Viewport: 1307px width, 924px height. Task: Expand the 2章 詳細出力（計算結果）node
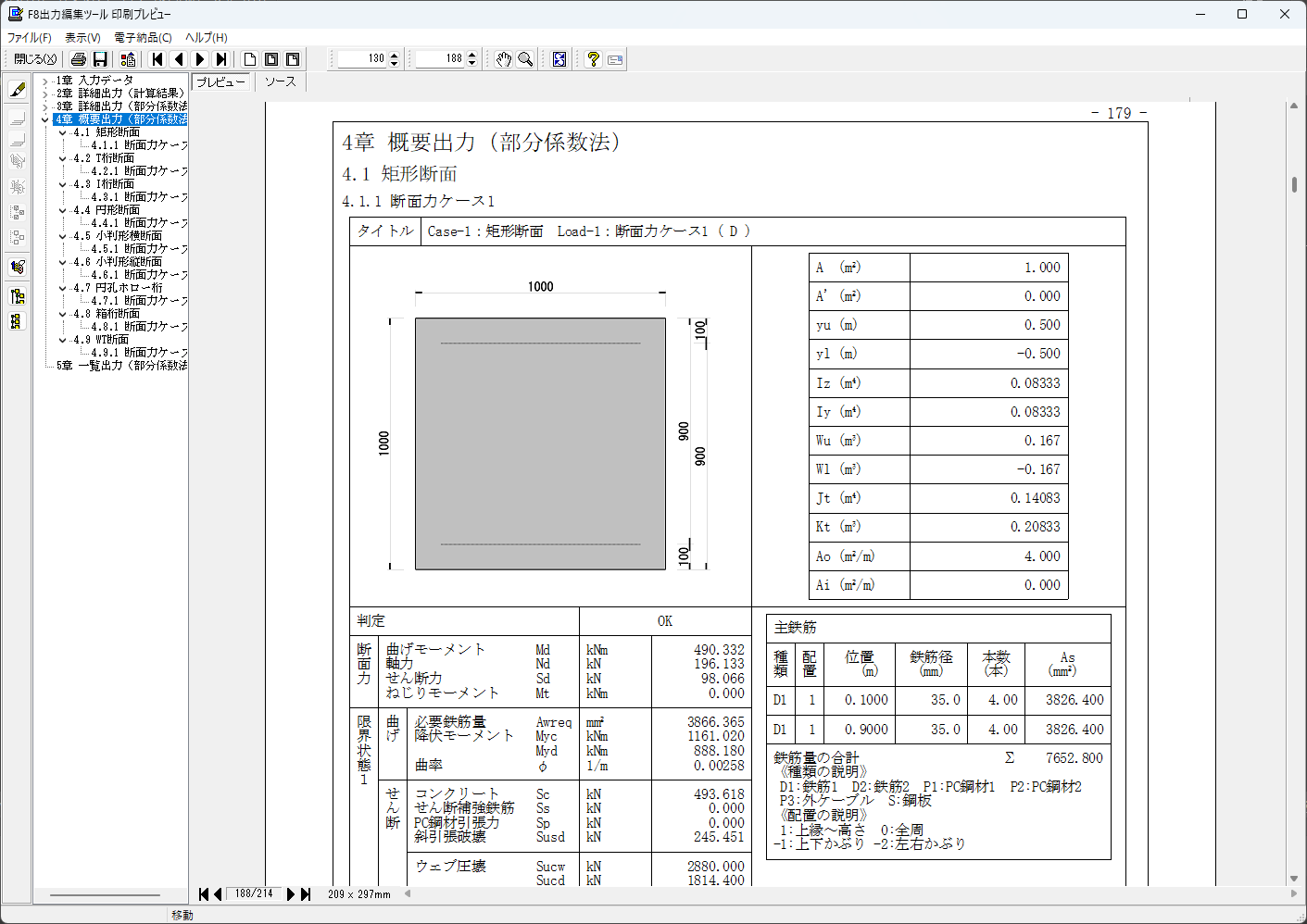click(x=44, y=94)
